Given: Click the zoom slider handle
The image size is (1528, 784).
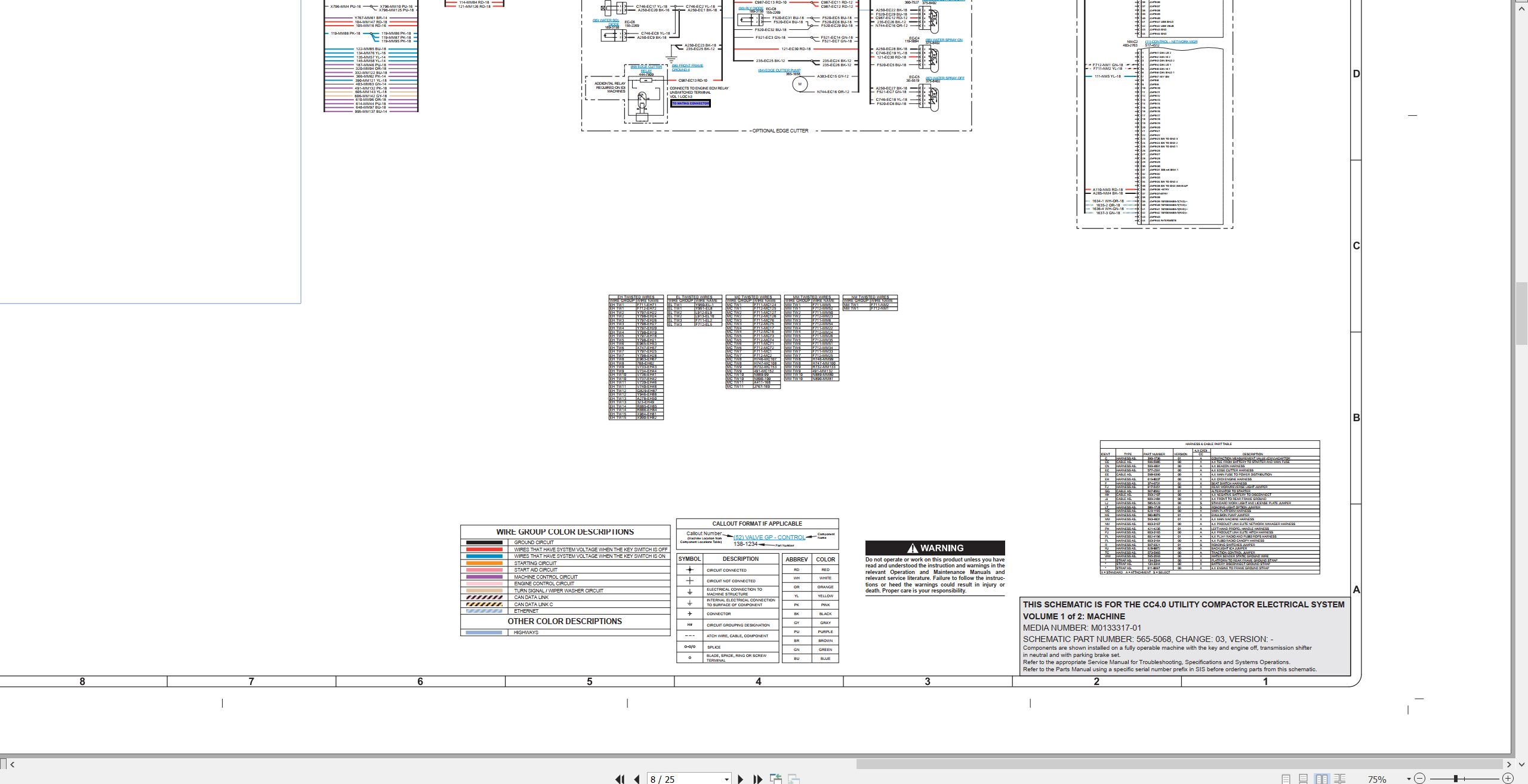Looking at the screenshot, I should 1456,779.
